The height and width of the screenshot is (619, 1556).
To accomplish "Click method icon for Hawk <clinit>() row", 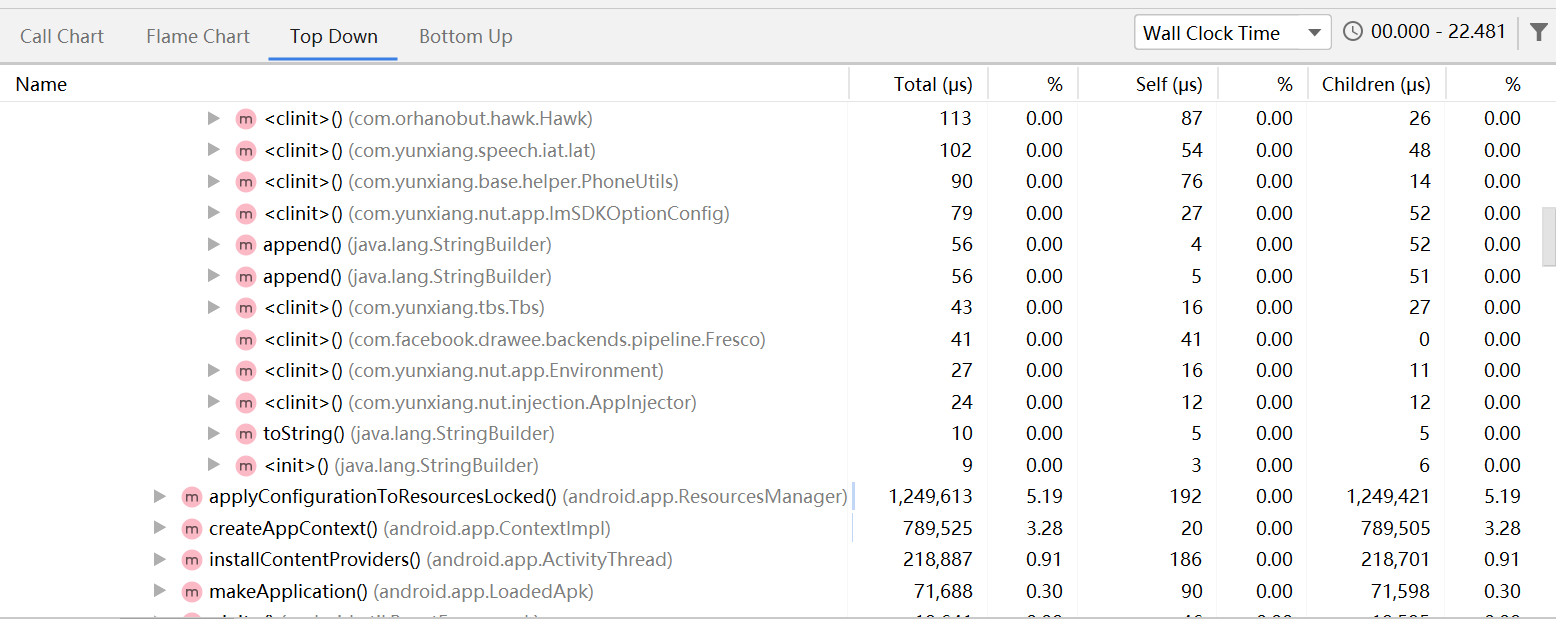I will tap(245, 119).
